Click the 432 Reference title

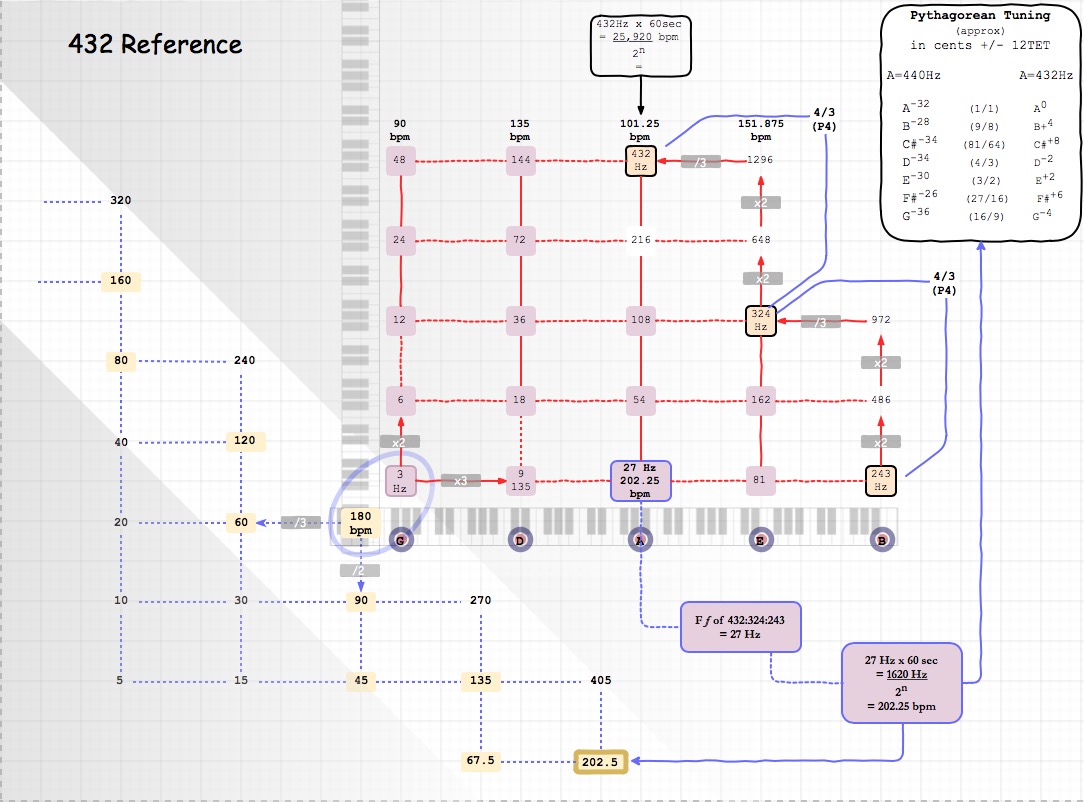pyautogui.click(x=155, y=45)
